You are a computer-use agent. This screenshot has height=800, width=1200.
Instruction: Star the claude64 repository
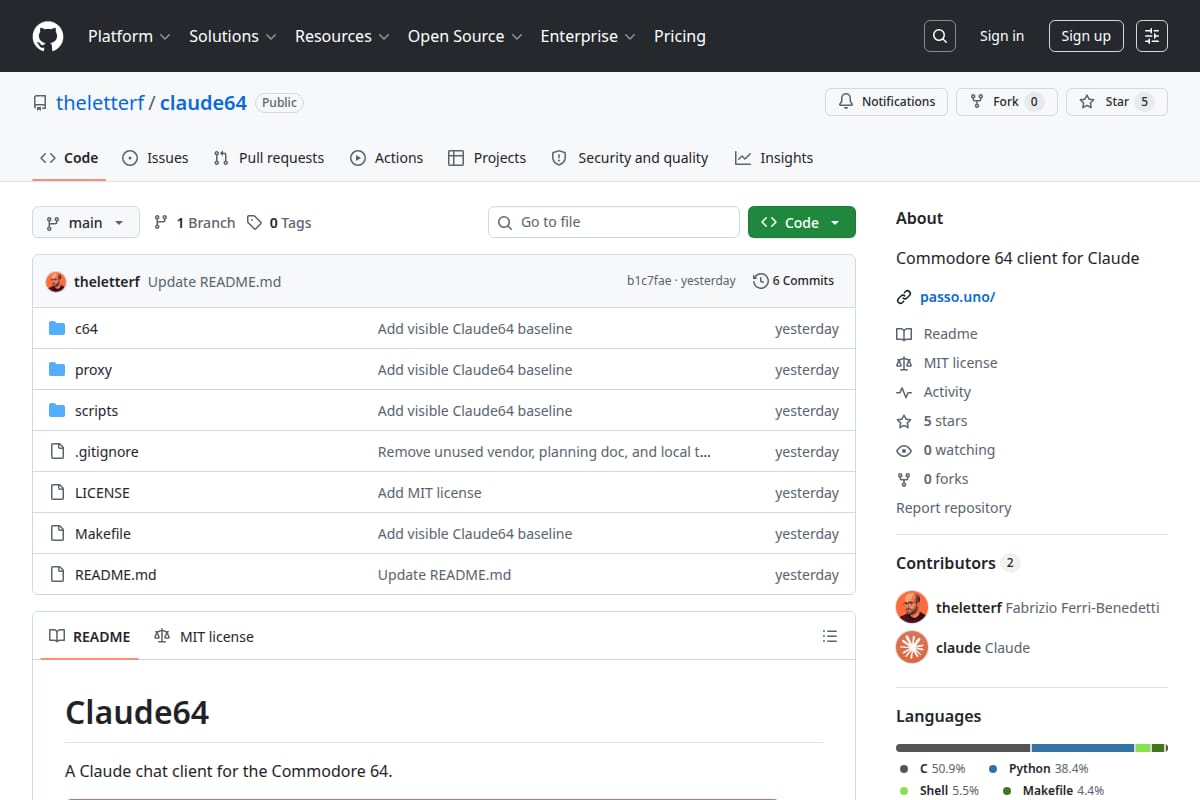tap(1116, 102)
